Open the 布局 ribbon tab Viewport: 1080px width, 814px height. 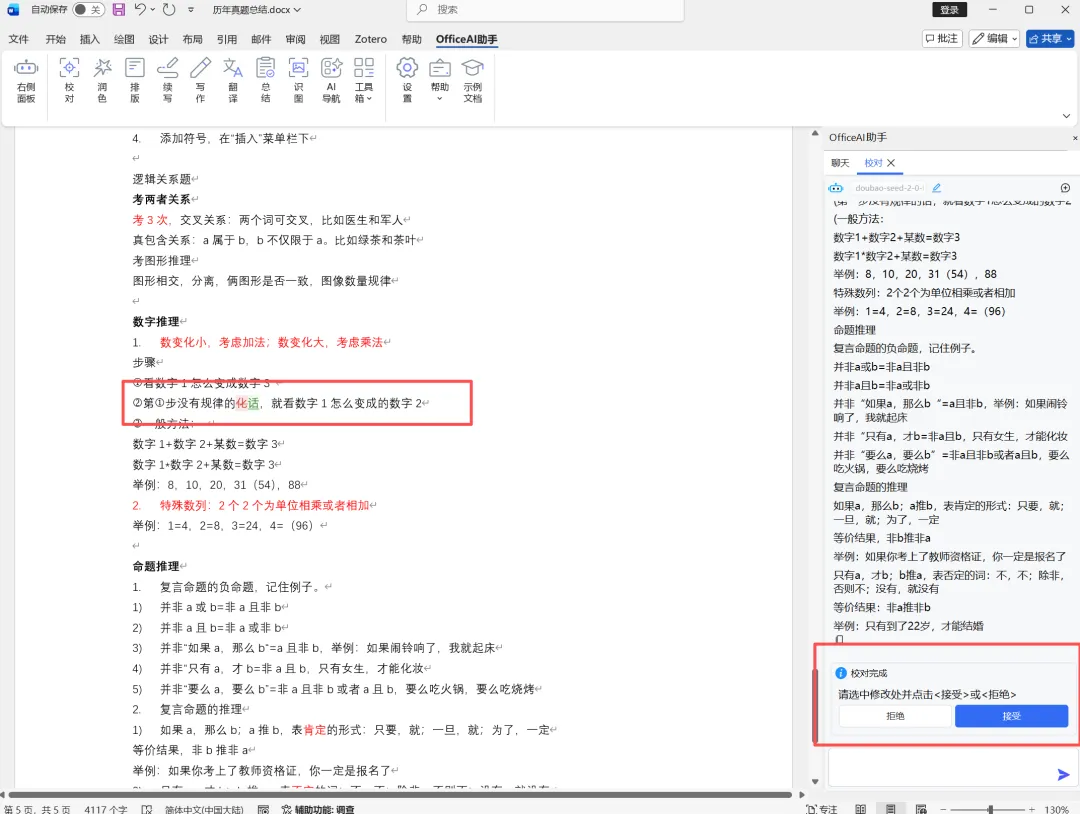[192, 39]
